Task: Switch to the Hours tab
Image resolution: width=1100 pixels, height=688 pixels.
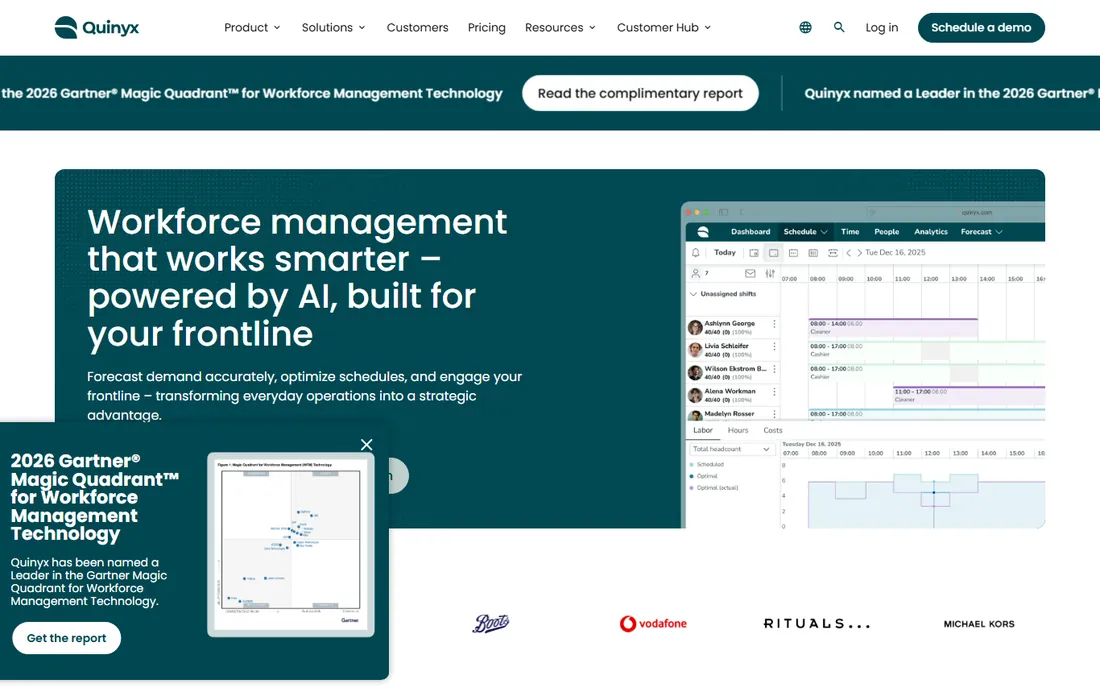Action: tap(738, 431)
